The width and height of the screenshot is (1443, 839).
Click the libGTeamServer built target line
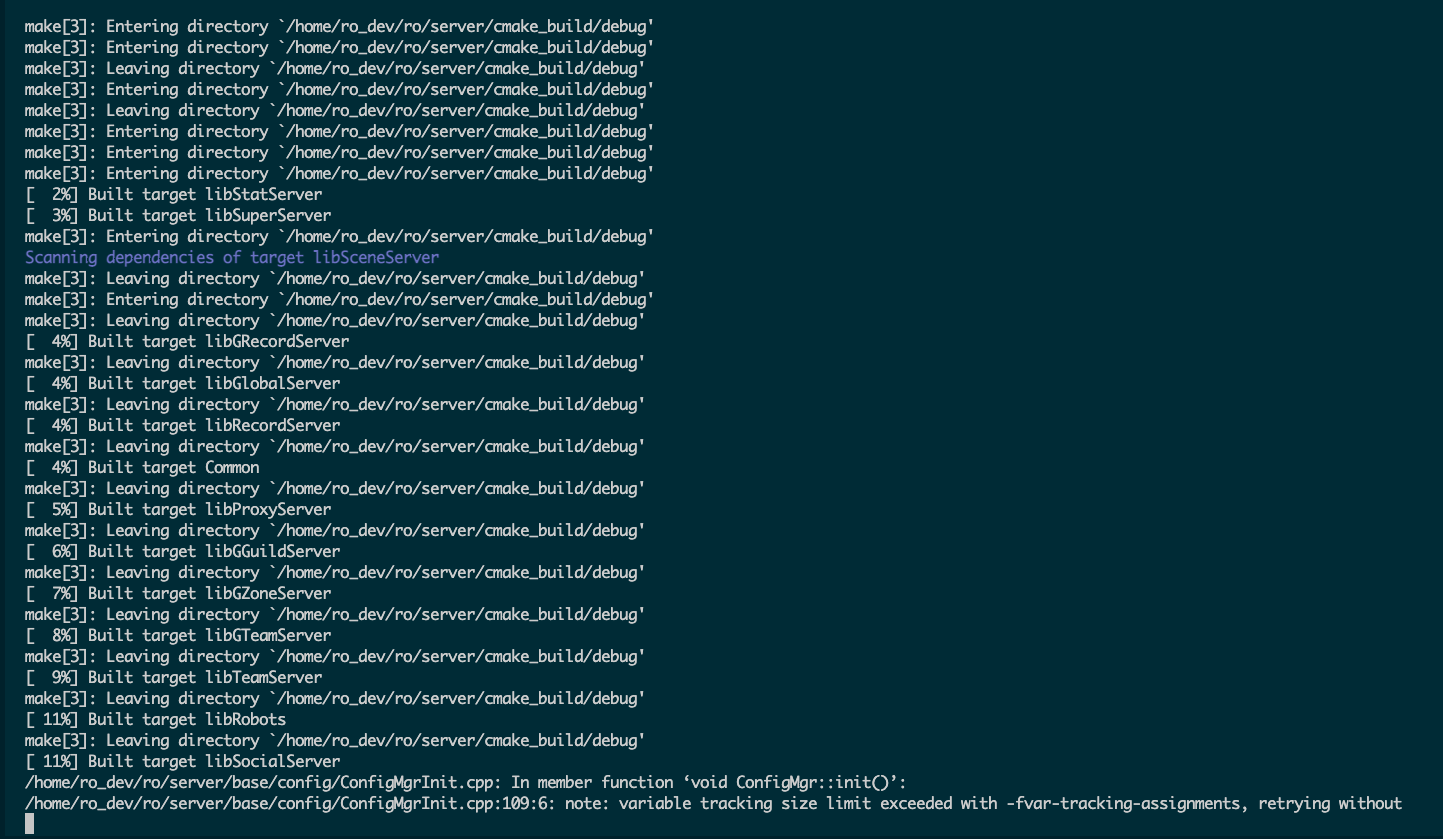point(178,635)
